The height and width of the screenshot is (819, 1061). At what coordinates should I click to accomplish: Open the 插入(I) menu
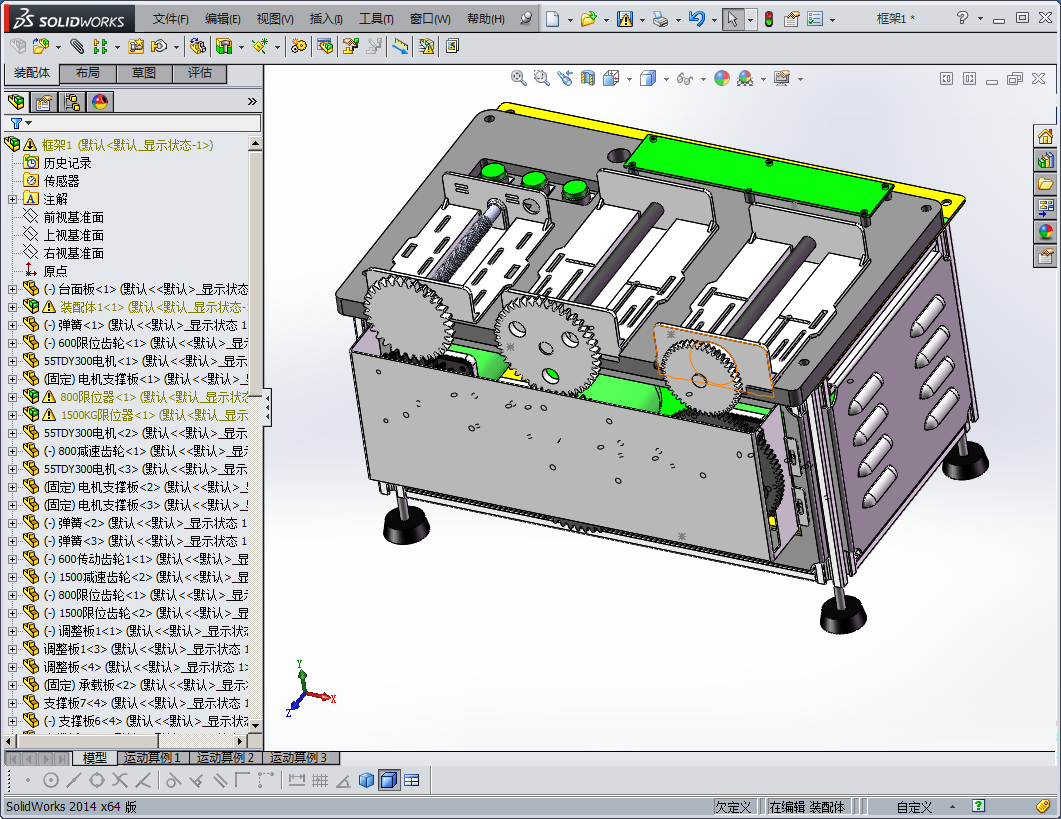326,19
